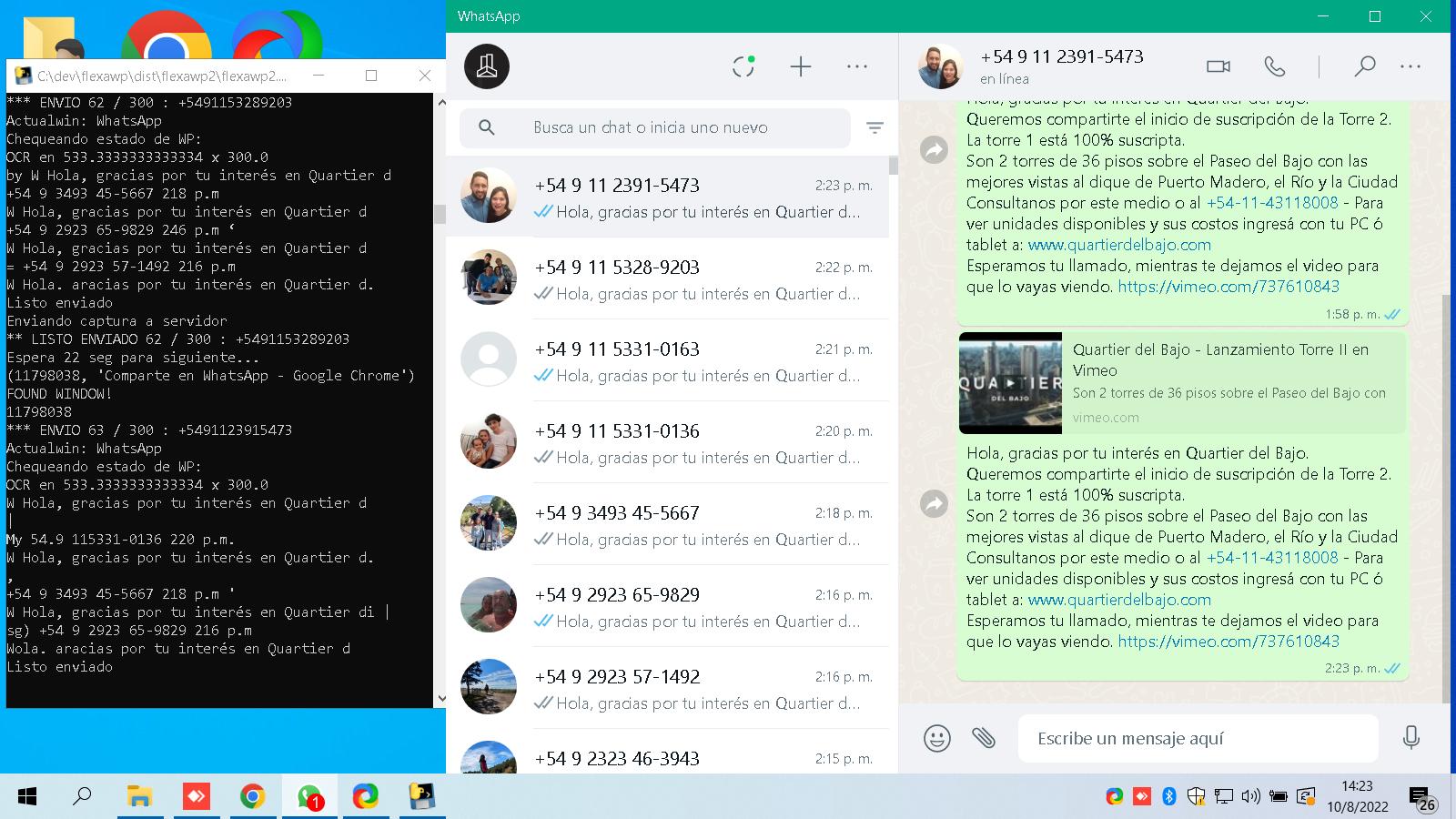Attach a file with paperclip icon
Screen dimensions: 1456x819
[984, 738]
